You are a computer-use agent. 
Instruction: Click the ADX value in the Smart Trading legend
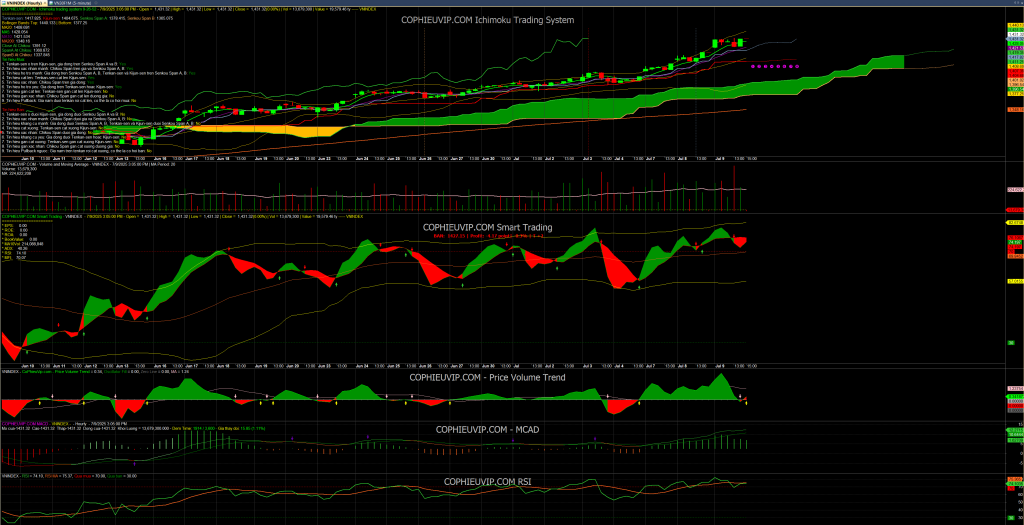pos(23,248)
